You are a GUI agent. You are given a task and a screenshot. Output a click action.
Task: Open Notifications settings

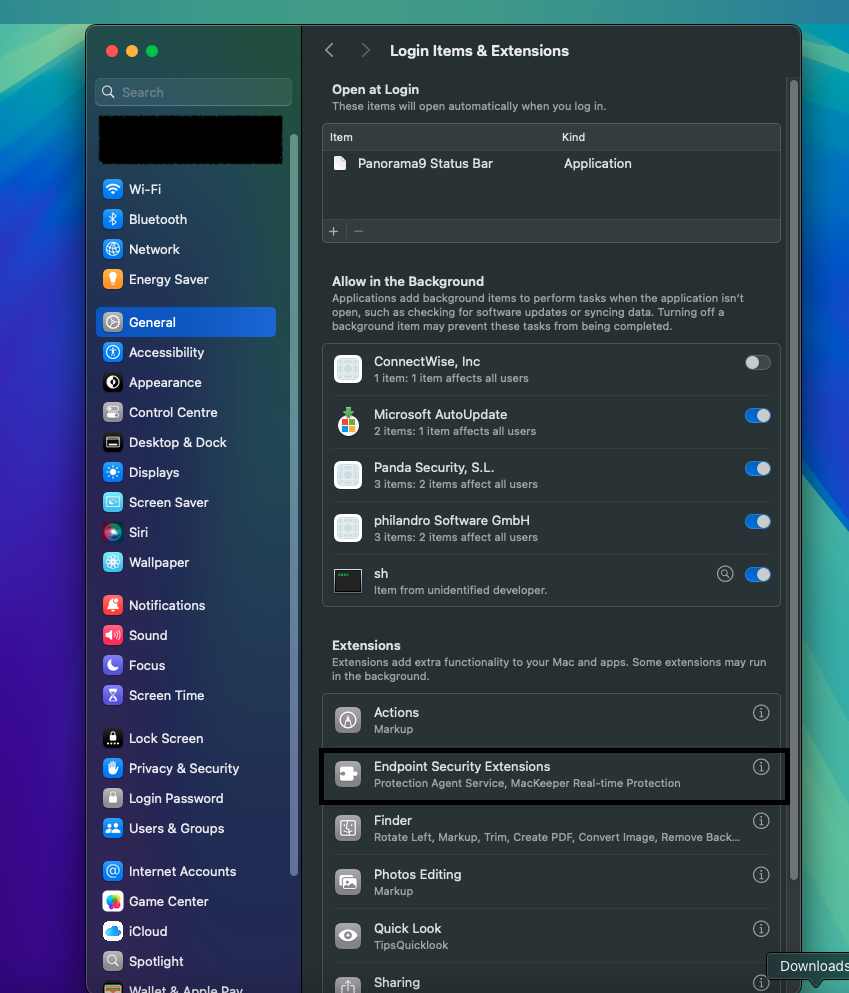186,605
